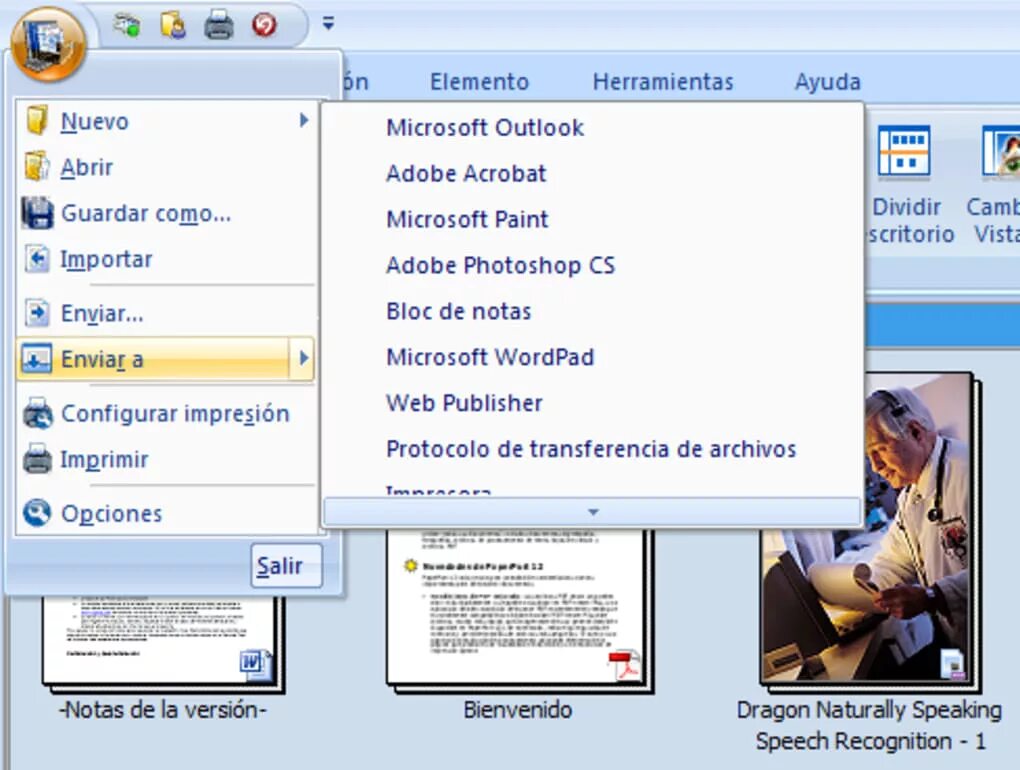Choose Abrir from the application menu
The image size is (1020, 770).
(167, 167)
